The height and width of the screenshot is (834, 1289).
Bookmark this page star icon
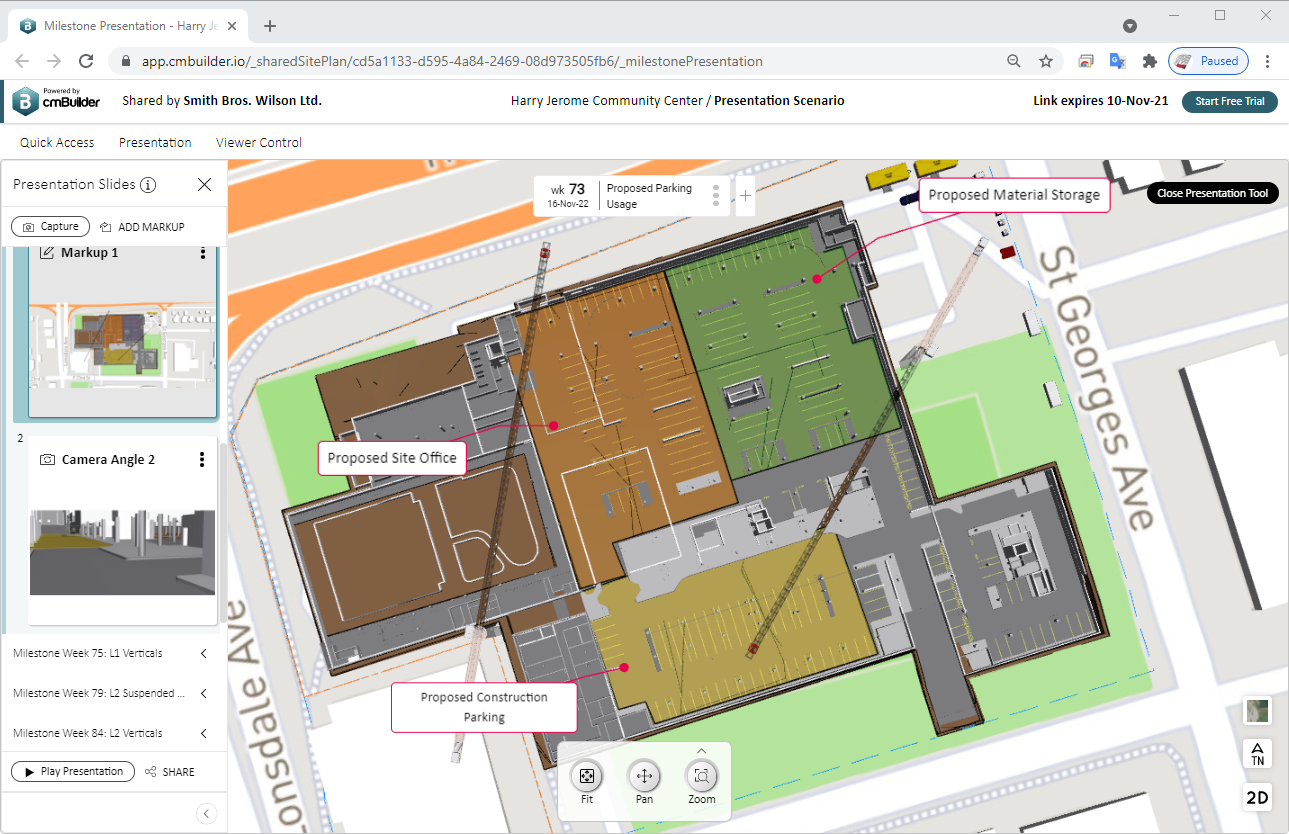1046,61
